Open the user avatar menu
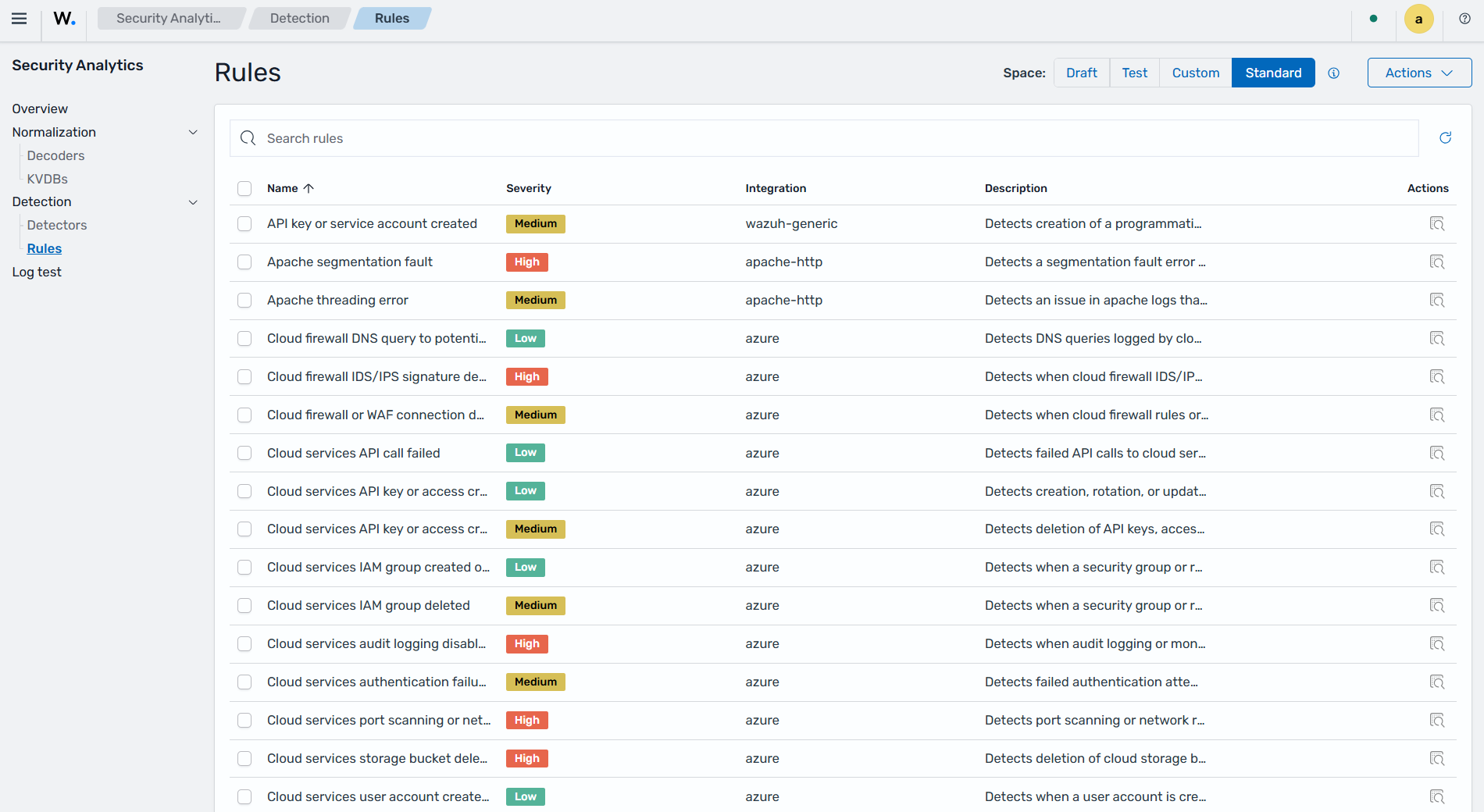The width and height of the screenshot is (1484, 812). pos(1419,19)
